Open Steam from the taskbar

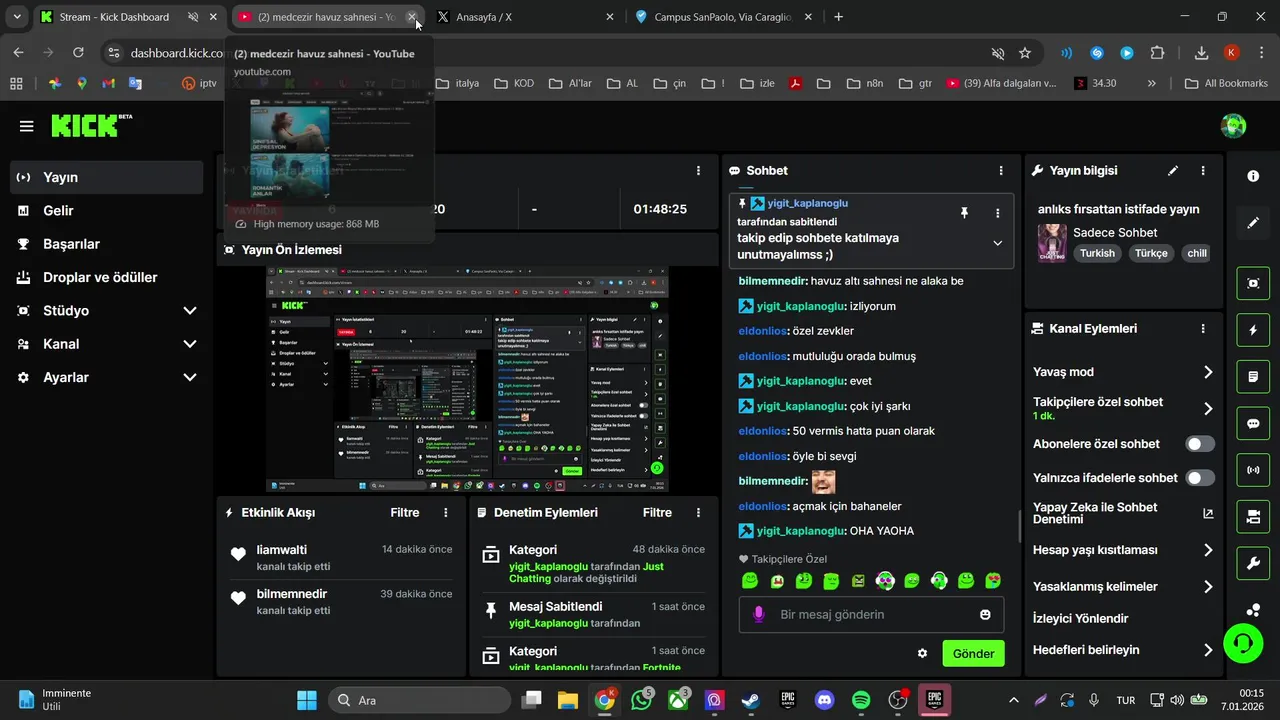click(750, 700)
